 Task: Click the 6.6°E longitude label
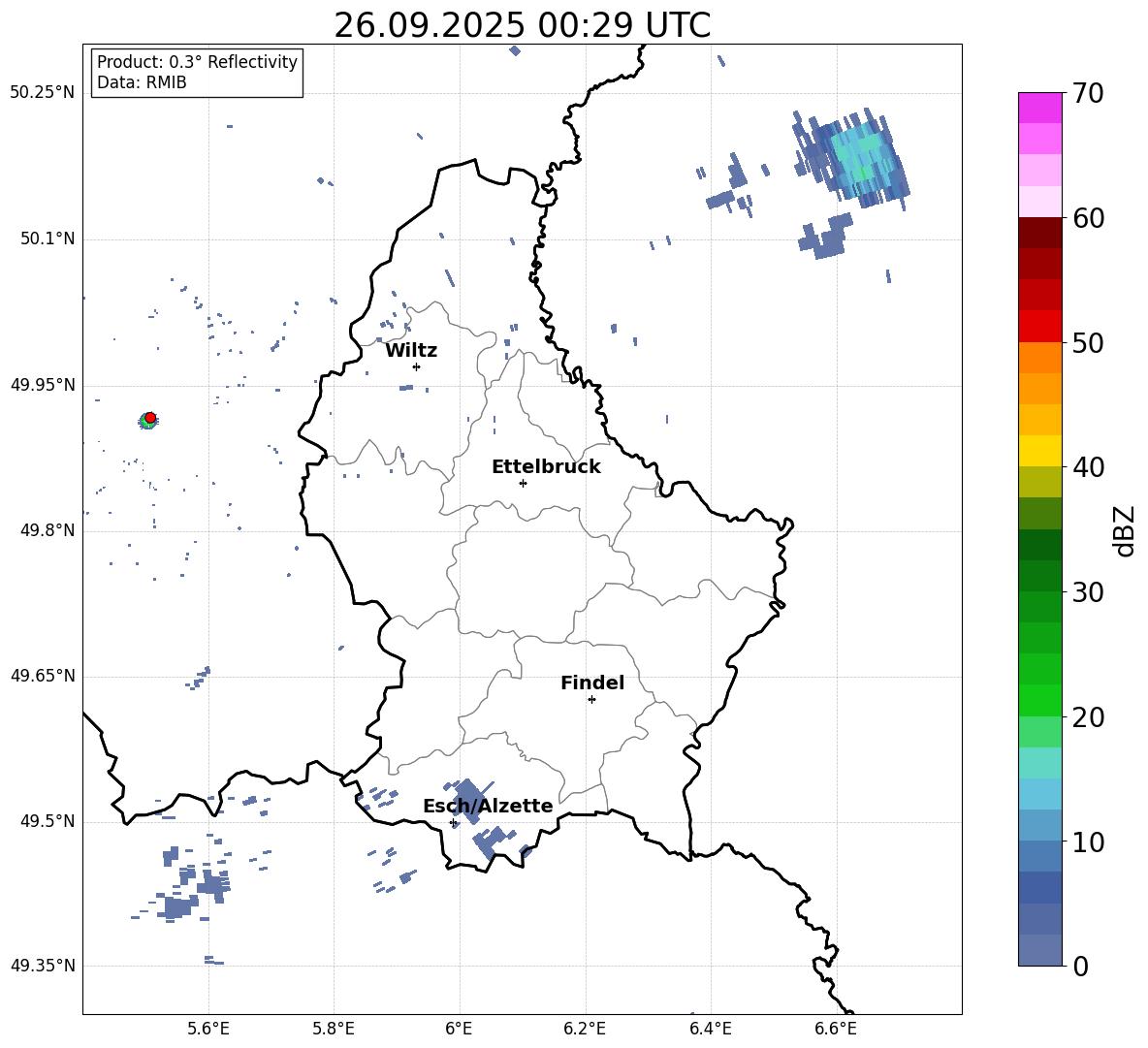(x=836, y=1029)
